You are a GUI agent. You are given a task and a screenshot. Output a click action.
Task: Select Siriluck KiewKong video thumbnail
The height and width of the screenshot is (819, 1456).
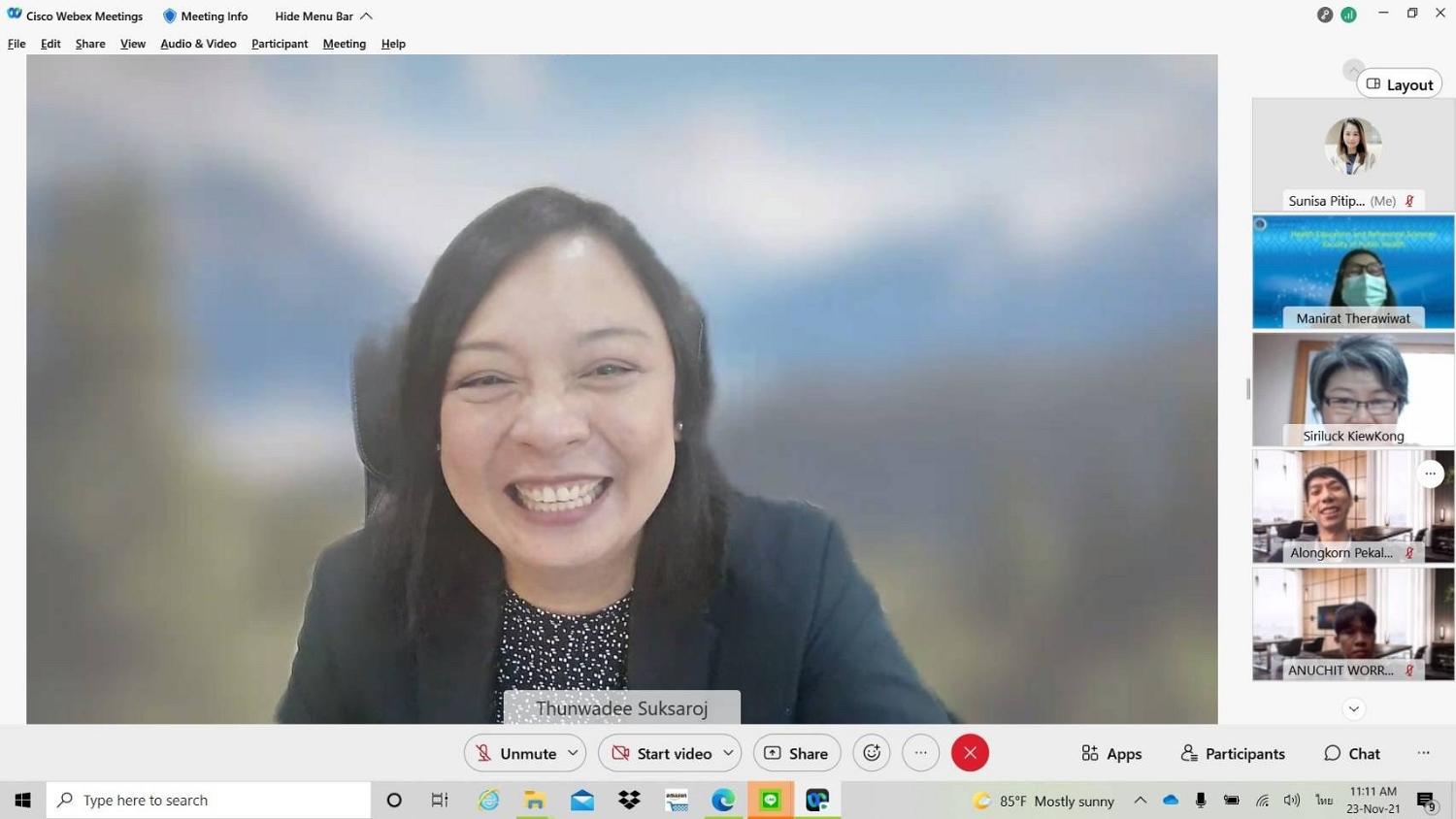(1353, 389)
